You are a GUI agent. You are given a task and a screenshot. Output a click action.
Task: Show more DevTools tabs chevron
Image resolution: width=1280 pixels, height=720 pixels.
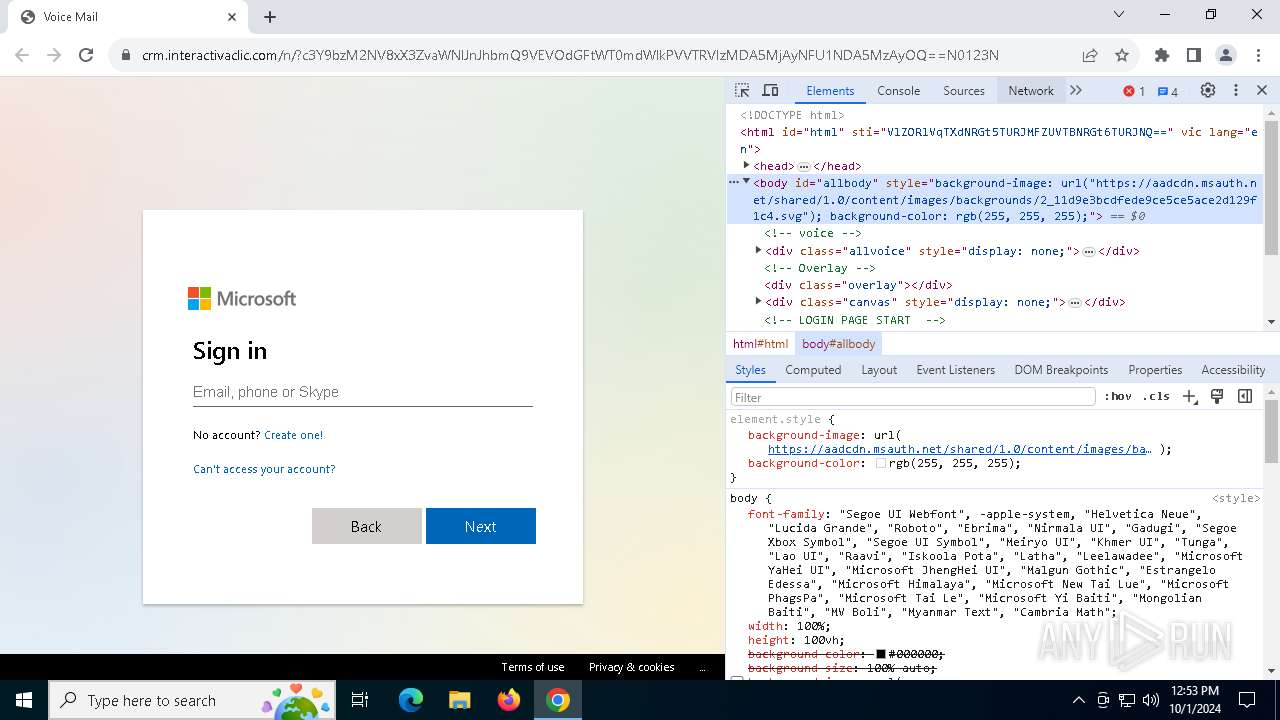point(1076,90)
